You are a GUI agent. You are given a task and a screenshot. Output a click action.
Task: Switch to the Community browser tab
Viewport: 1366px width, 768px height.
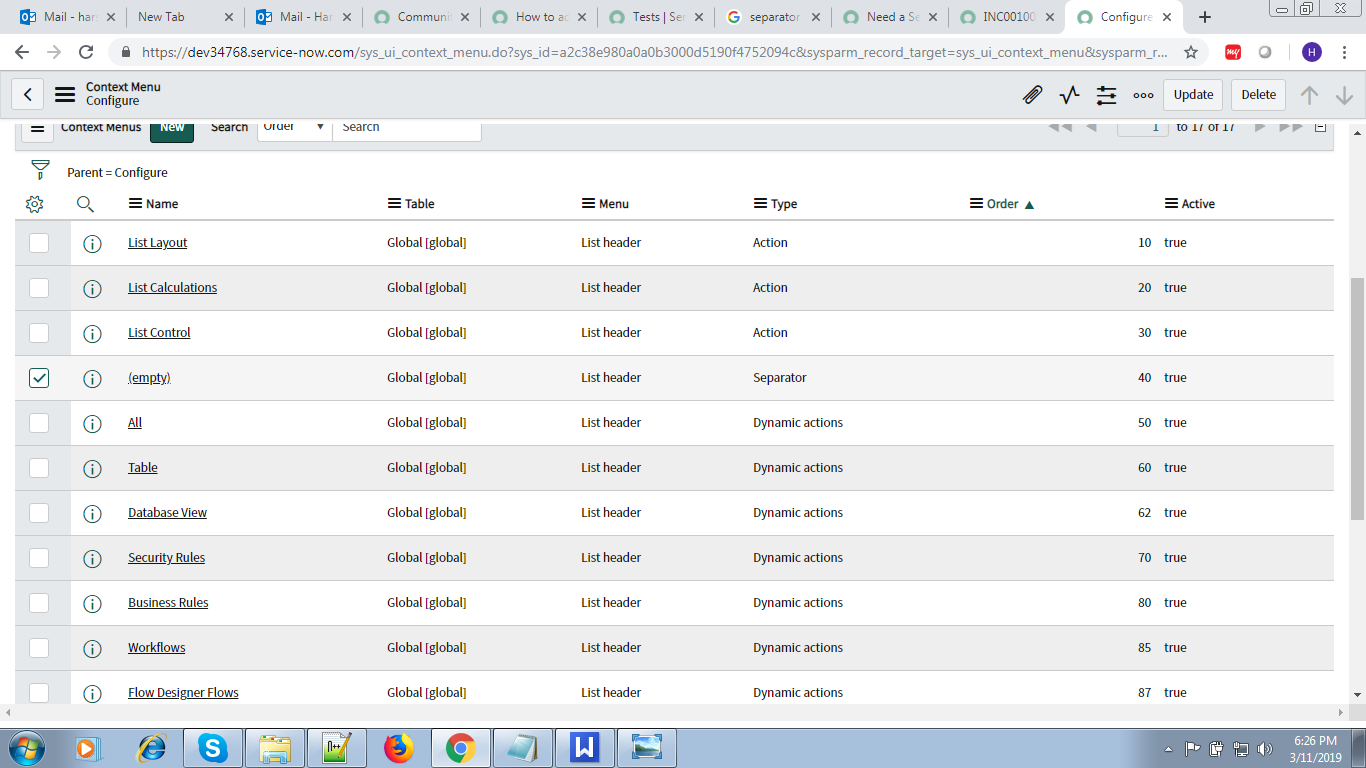[420, 17]
